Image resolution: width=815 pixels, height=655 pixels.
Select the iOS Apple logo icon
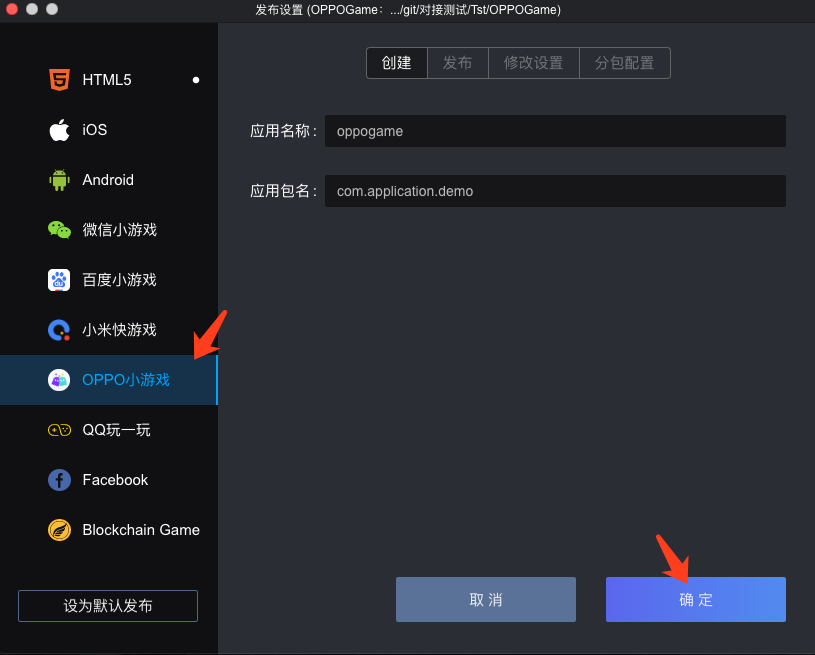click(59, 130)
